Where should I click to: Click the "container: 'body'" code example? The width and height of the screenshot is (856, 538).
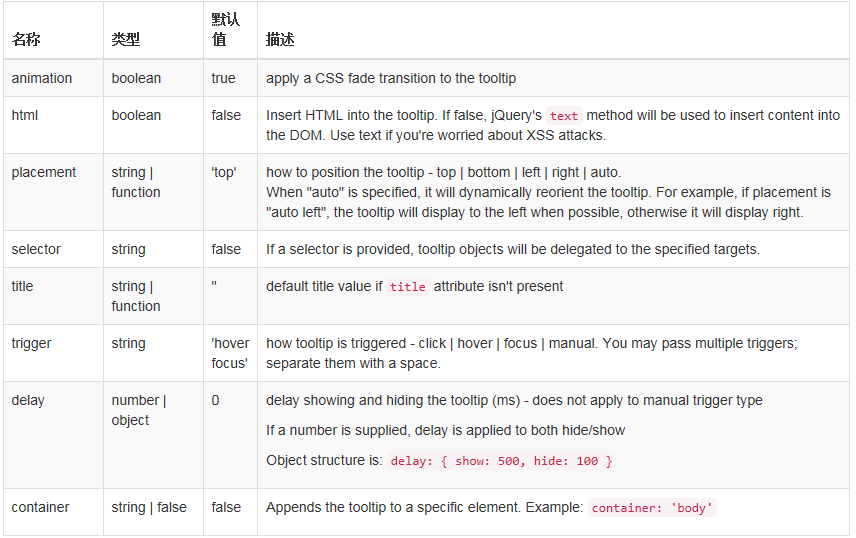[x=652, y=508]
